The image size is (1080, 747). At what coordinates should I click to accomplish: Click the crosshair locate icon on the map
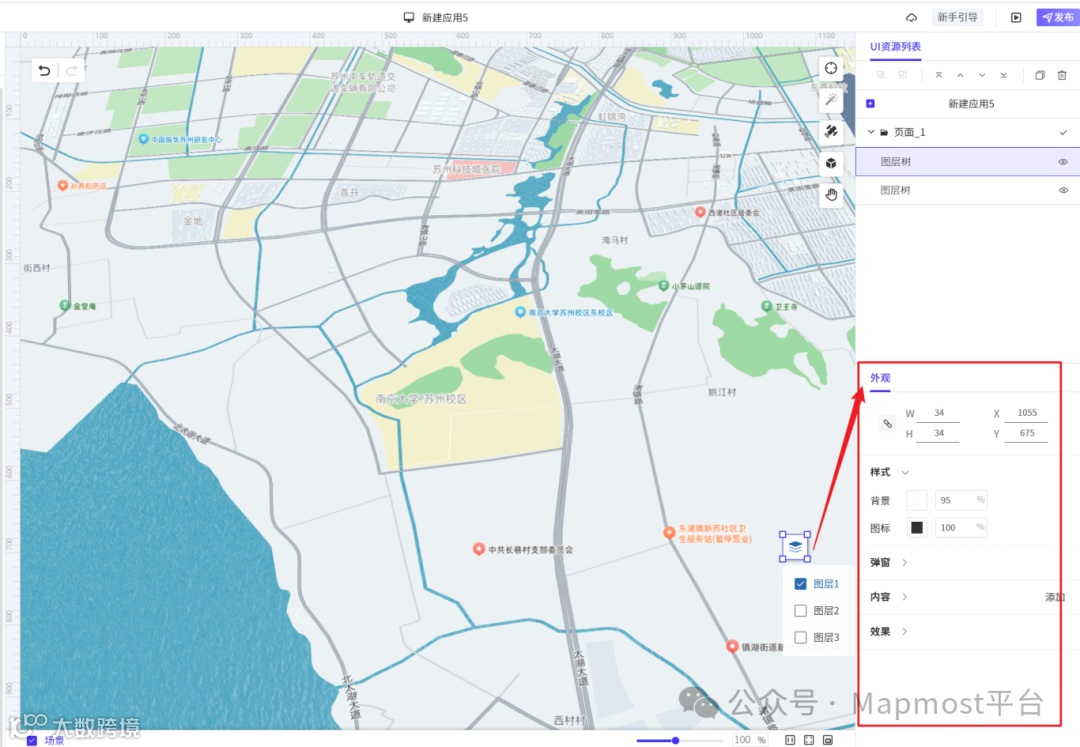[x=831, y=67]
